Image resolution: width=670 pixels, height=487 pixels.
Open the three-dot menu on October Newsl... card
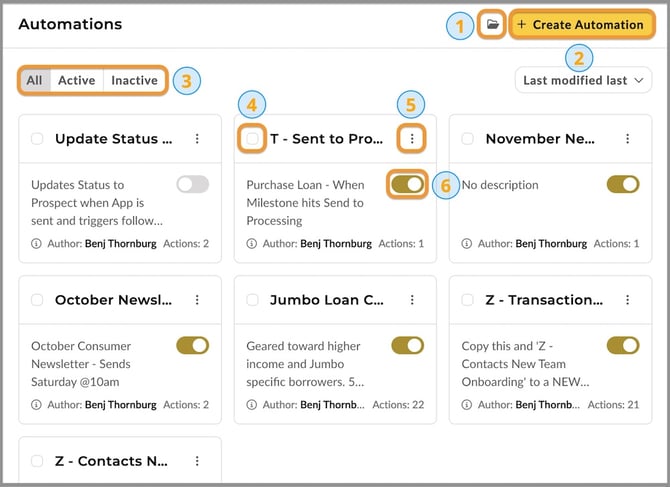click(x=197, y=300)
